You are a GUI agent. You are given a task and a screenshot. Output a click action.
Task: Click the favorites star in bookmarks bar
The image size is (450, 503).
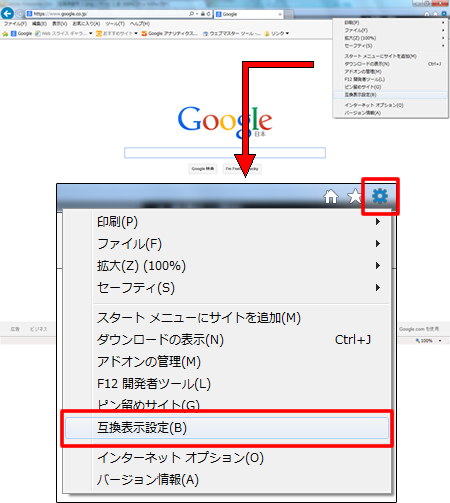click(x=5, y=34)
